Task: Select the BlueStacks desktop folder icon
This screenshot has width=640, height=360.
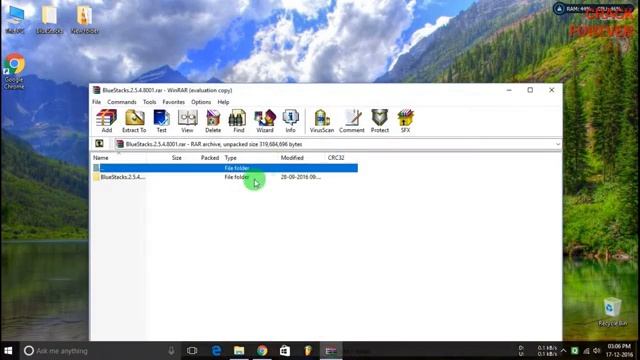Action: click(49, 20)
